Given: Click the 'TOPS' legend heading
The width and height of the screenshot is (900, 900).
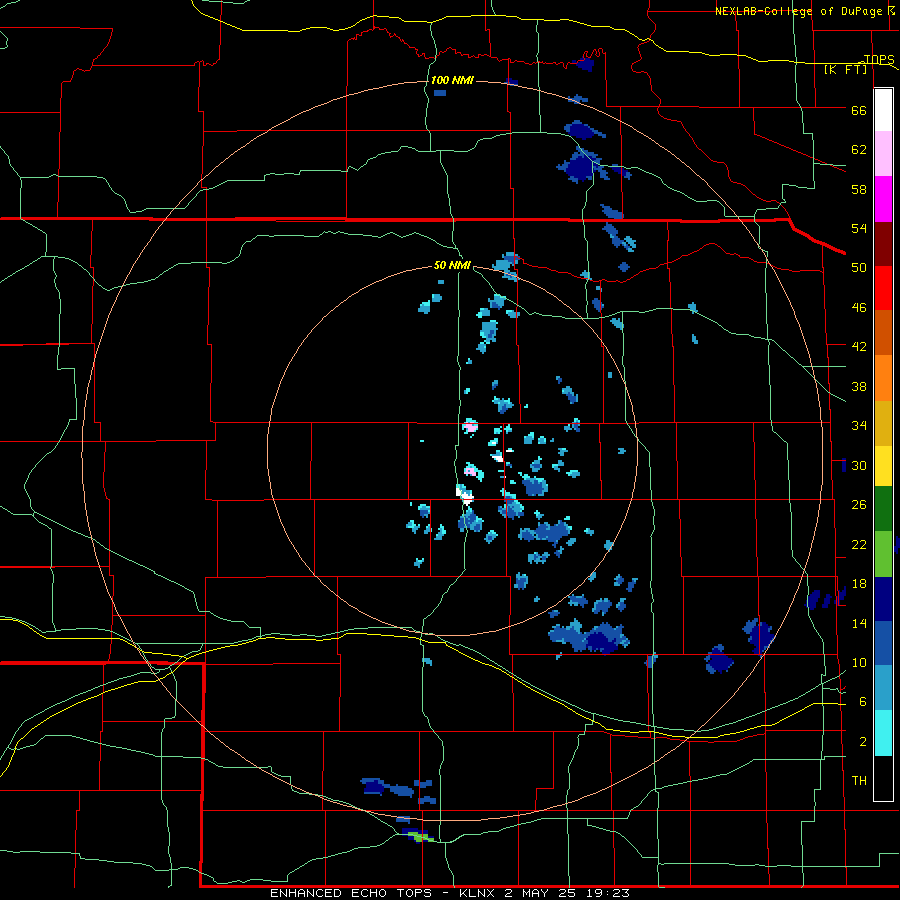Looking at the screenshot, I should click(879, 59).
